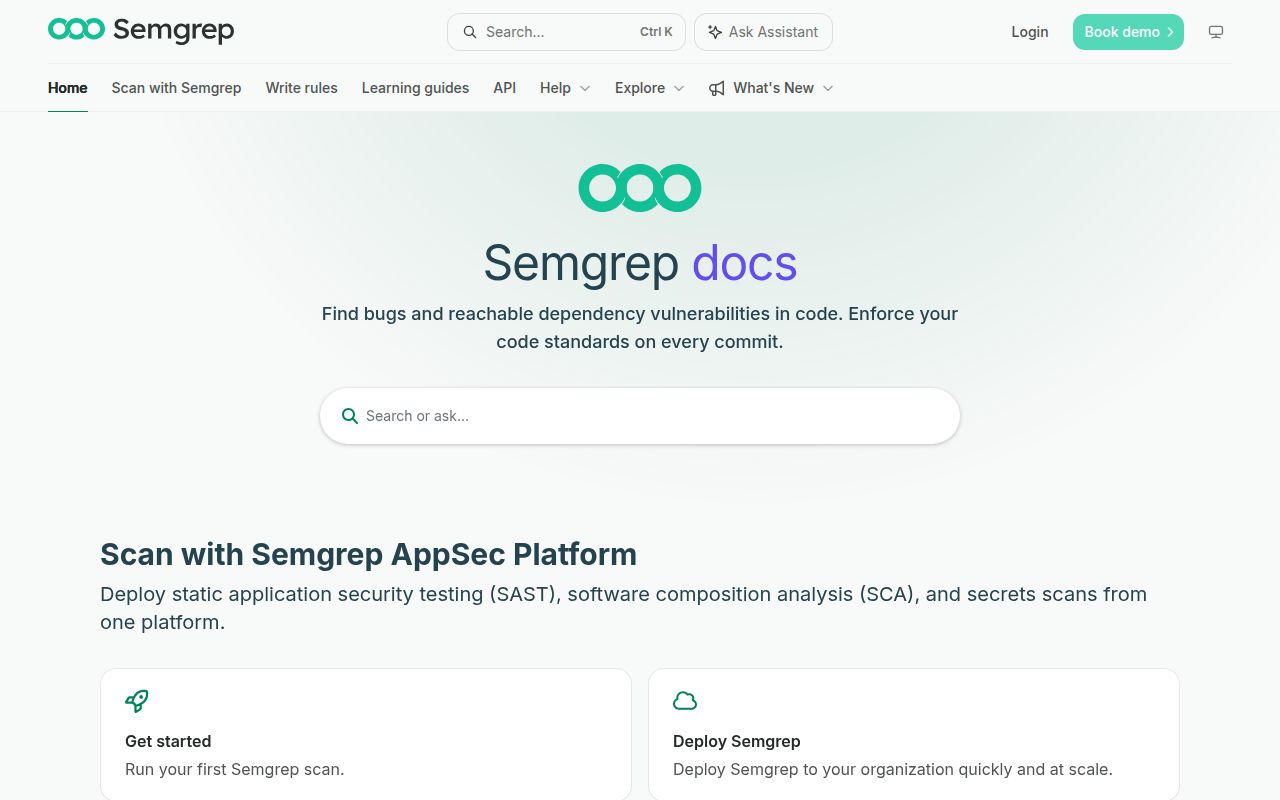Open the API tab

[x=504, y=88]
